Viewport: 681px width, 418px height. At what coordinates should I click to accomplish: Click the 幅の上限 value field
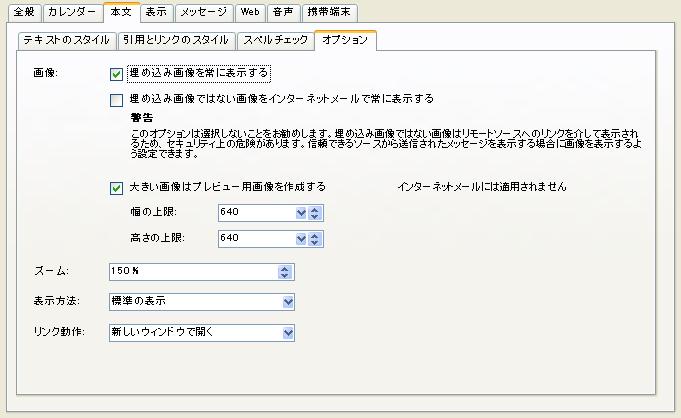pos(256,213)
